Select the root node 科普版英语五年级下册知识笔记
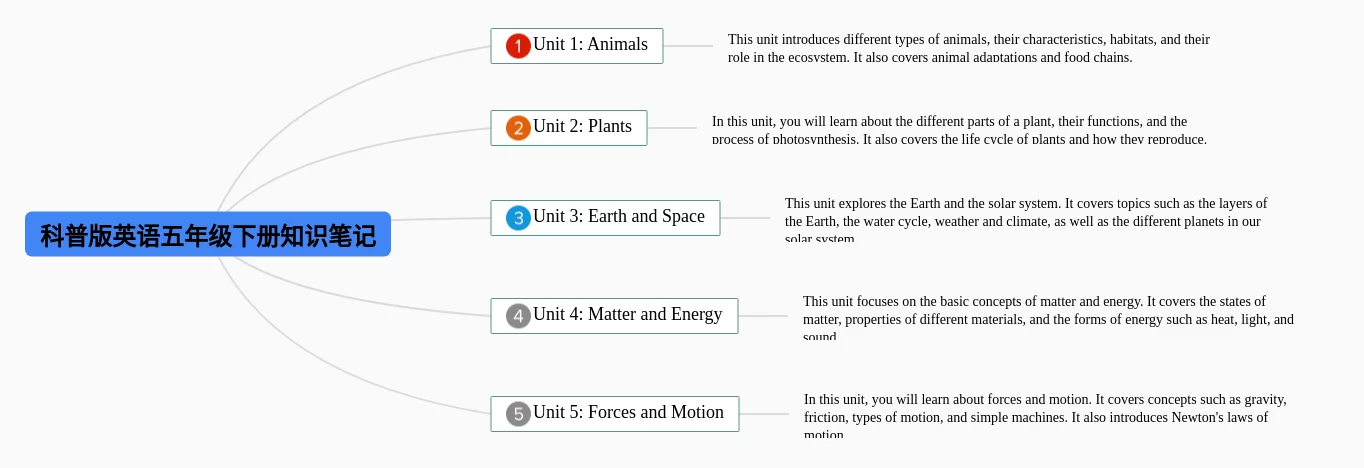This screenshot has height=468, width=1364. (208, 234)
